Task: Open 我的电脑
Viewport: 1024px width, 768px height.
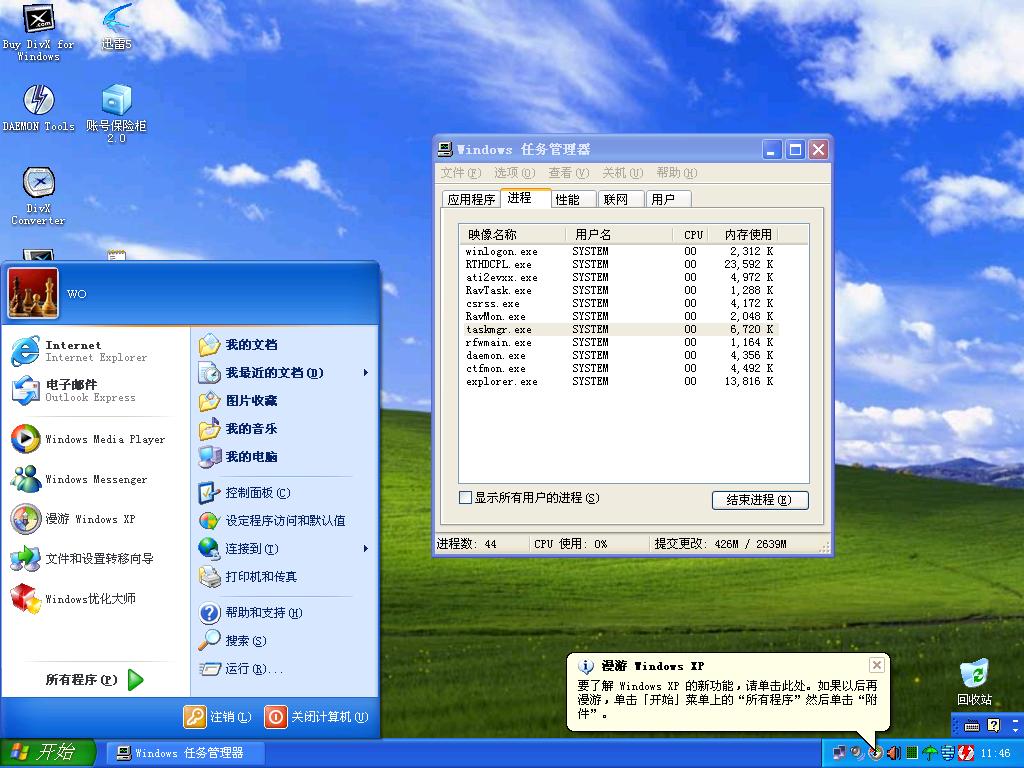Action: tap(238, 456)
